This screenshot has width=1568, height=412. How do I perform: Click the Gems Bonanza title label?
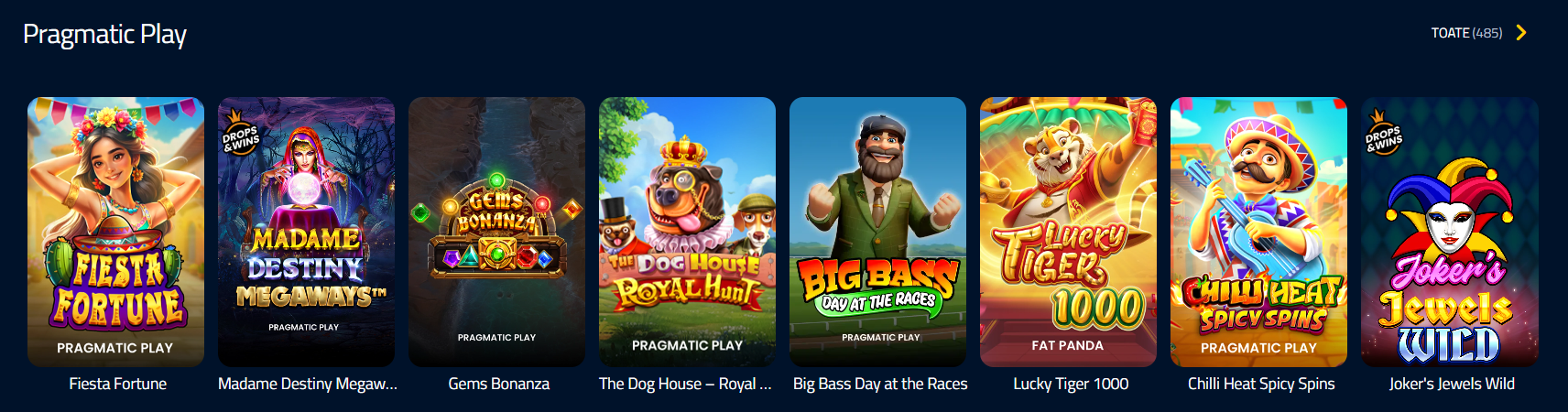pos(499,384)
